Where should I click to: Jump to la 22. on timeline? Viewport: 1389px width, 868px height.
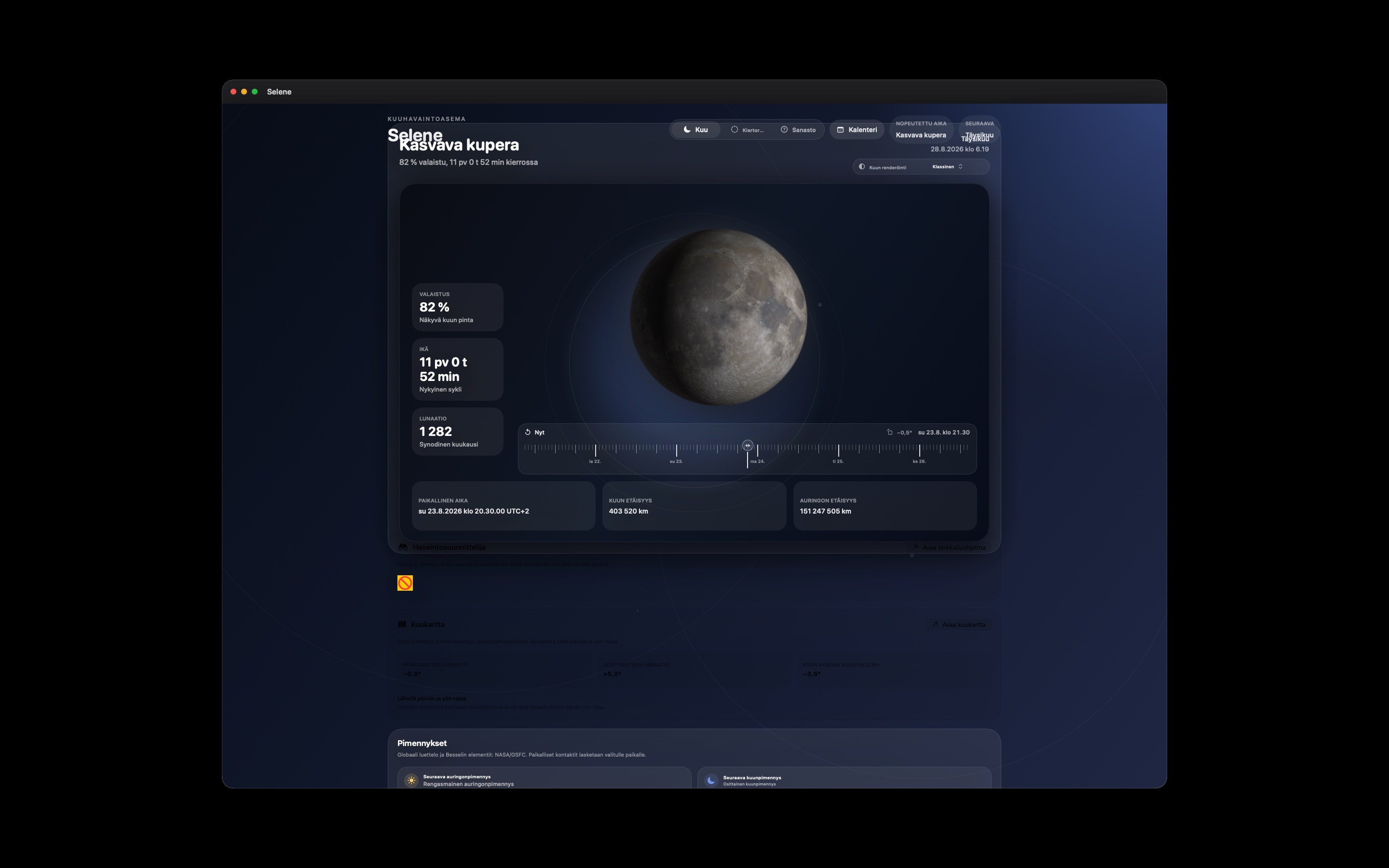pos(595,461)
